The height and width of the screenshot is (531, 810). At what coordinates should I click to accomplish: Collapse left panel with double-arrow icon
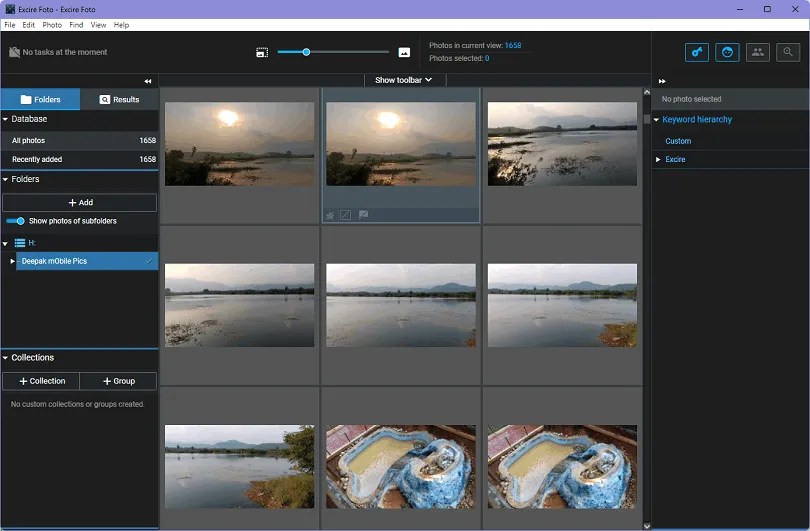(x=148, y=81)
